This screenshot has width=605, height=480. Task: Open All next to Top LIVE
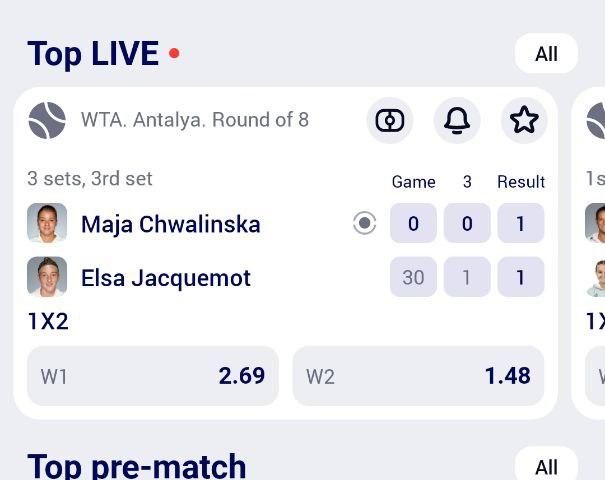pyautogui.click(x=546, y=54)
